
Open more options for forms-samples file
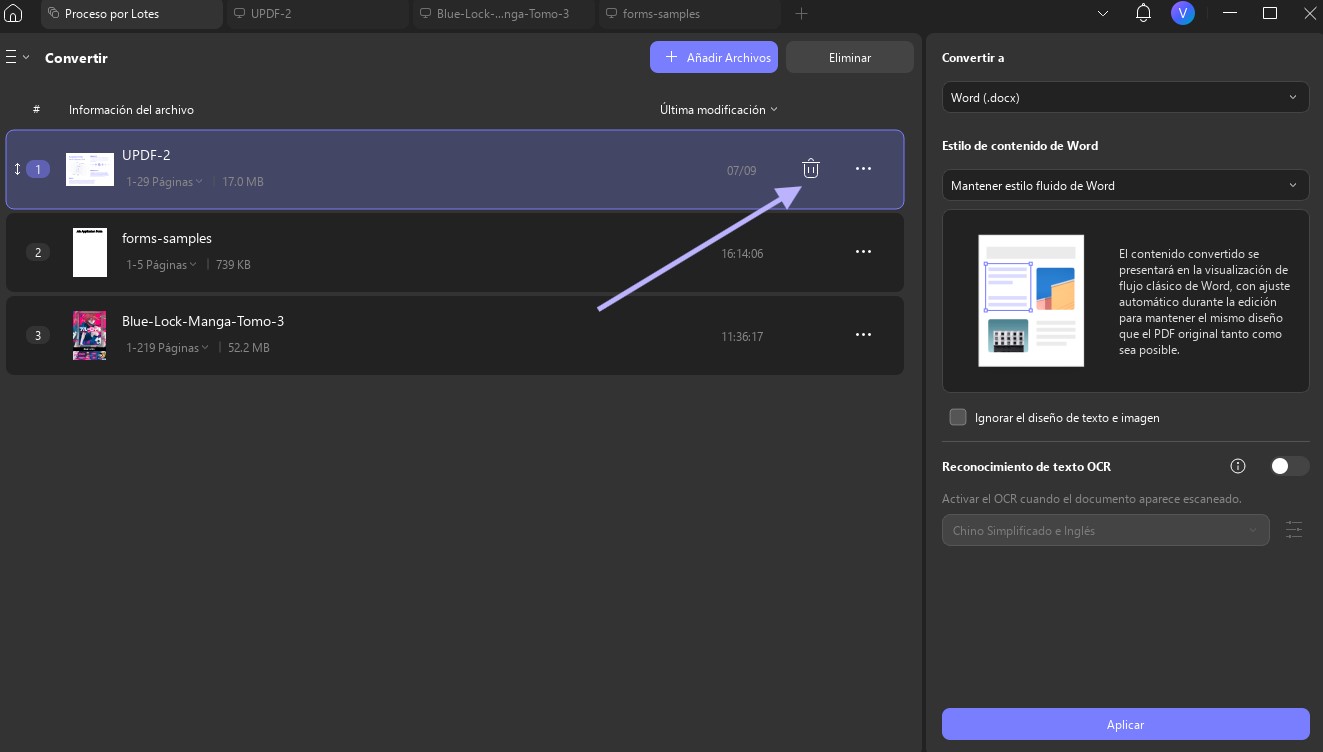[x=864, y=252]
